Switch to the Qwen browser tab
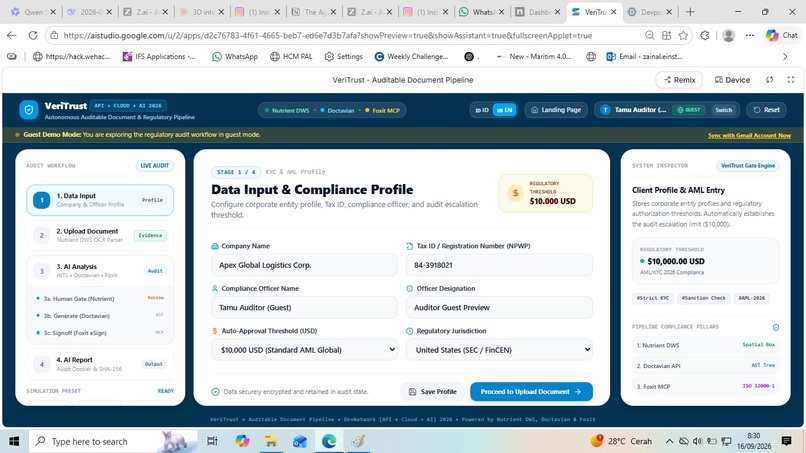 pos(34,12)
